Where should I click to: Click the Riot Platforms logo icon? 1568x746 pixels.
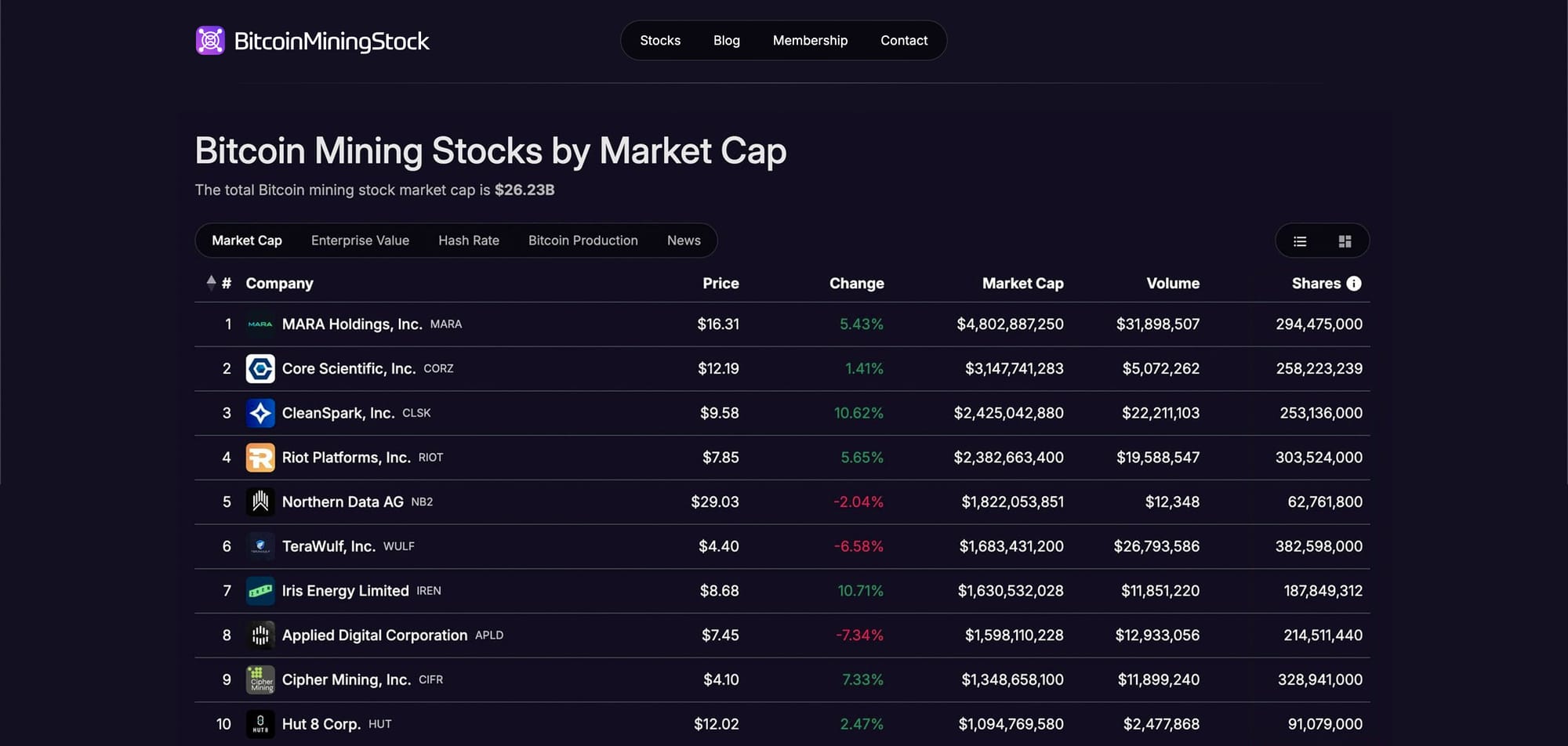[x=260, y=458]
